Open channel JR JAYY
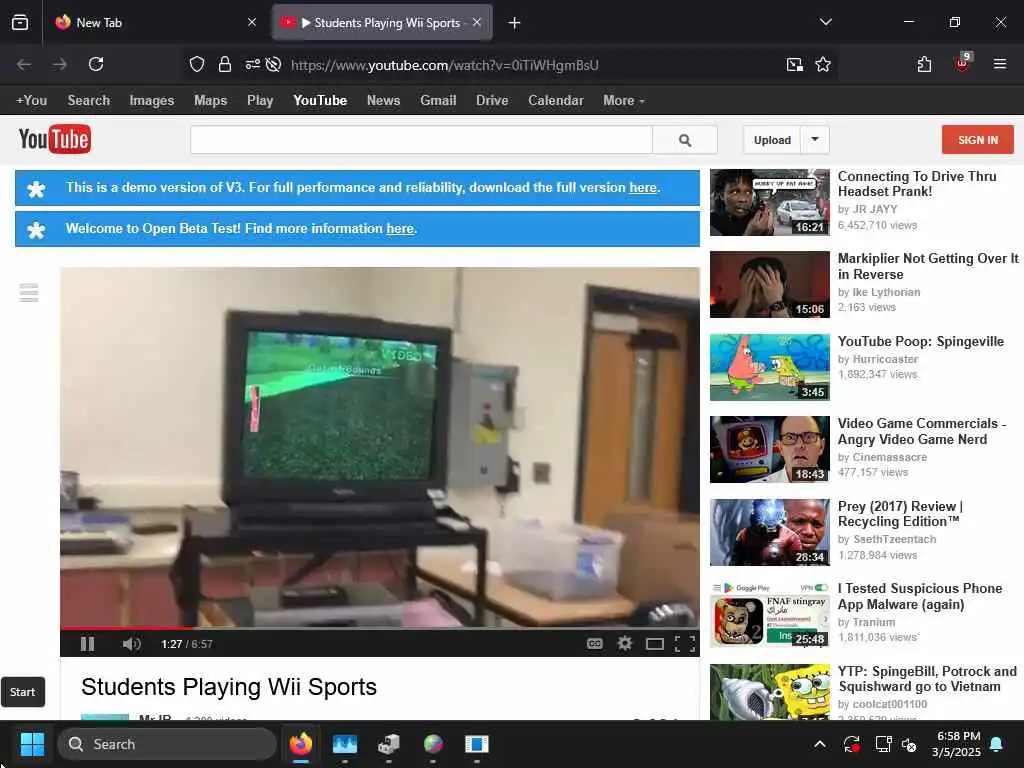This screenshot has width=1024, height=768. coord(875,210)
